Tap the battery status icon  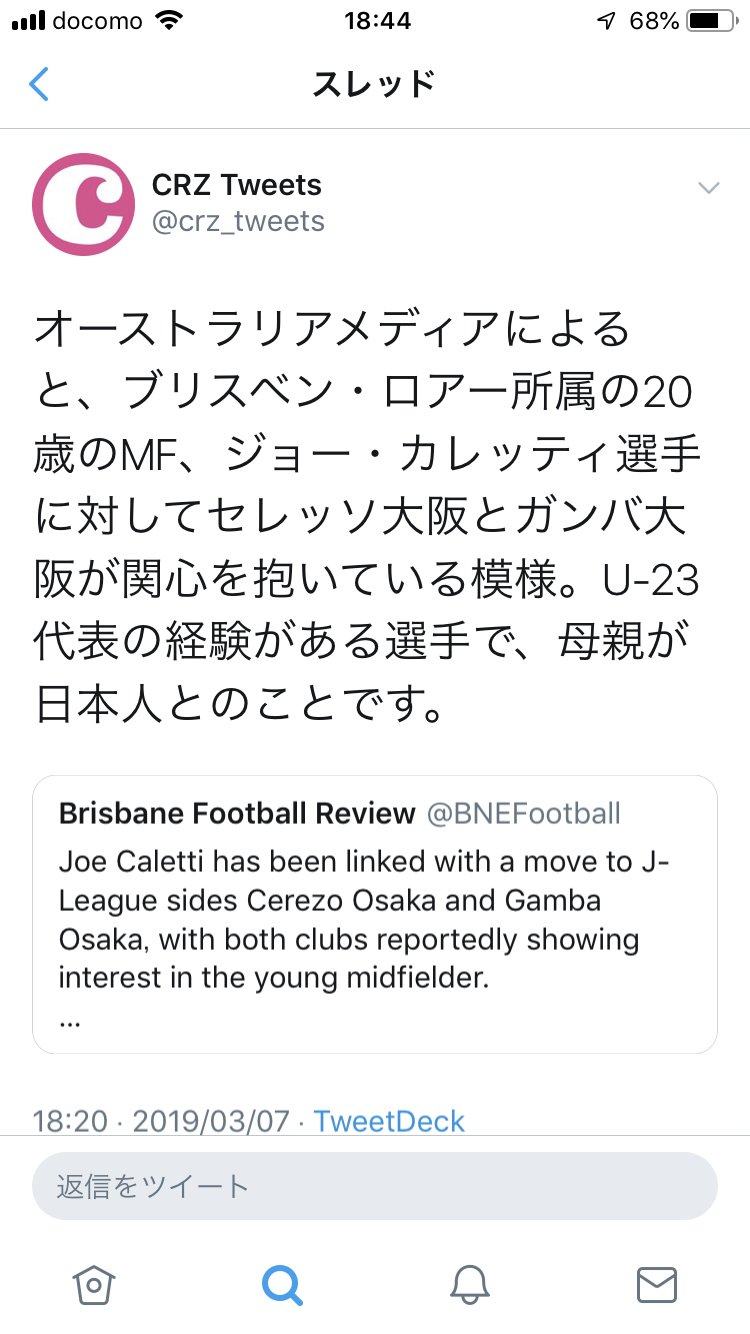(711, 20)
